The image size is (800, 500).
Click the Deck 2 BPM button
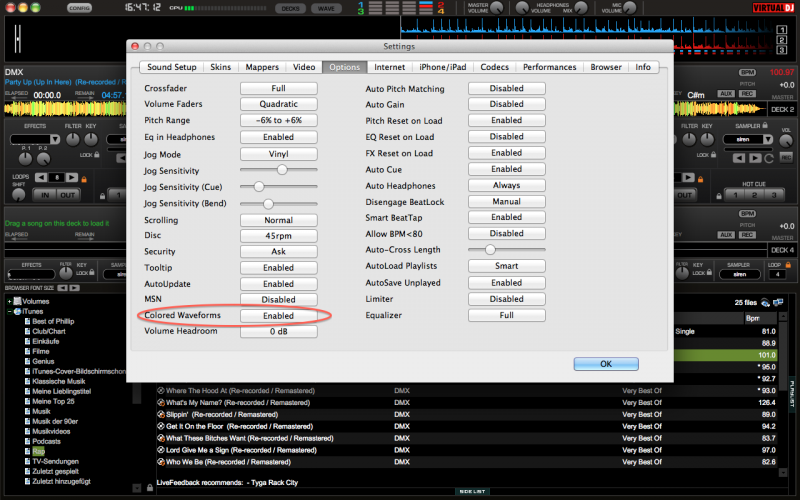747,72
